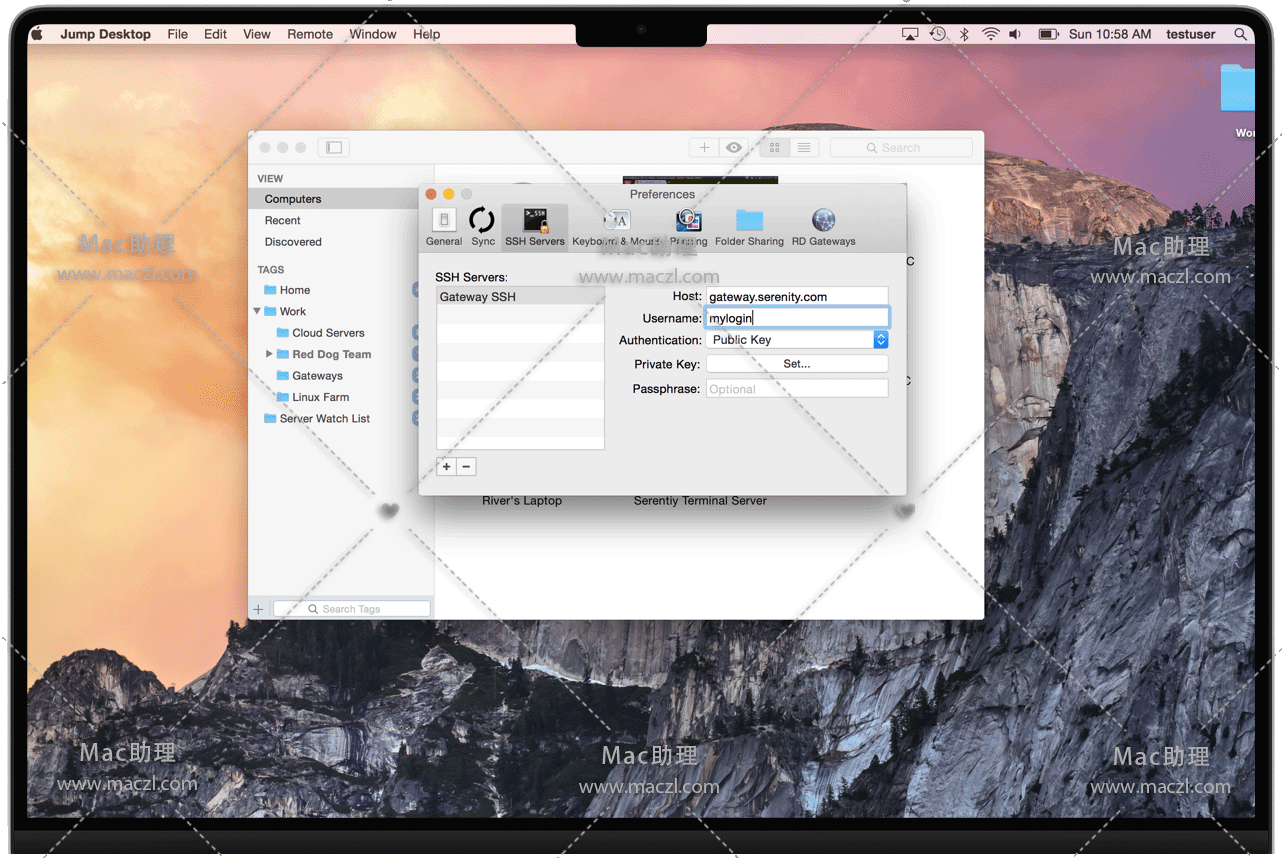The image size is (1282, 858).
Task: Add a new SSH server with plus button
Action: click(x=446, y=467)
